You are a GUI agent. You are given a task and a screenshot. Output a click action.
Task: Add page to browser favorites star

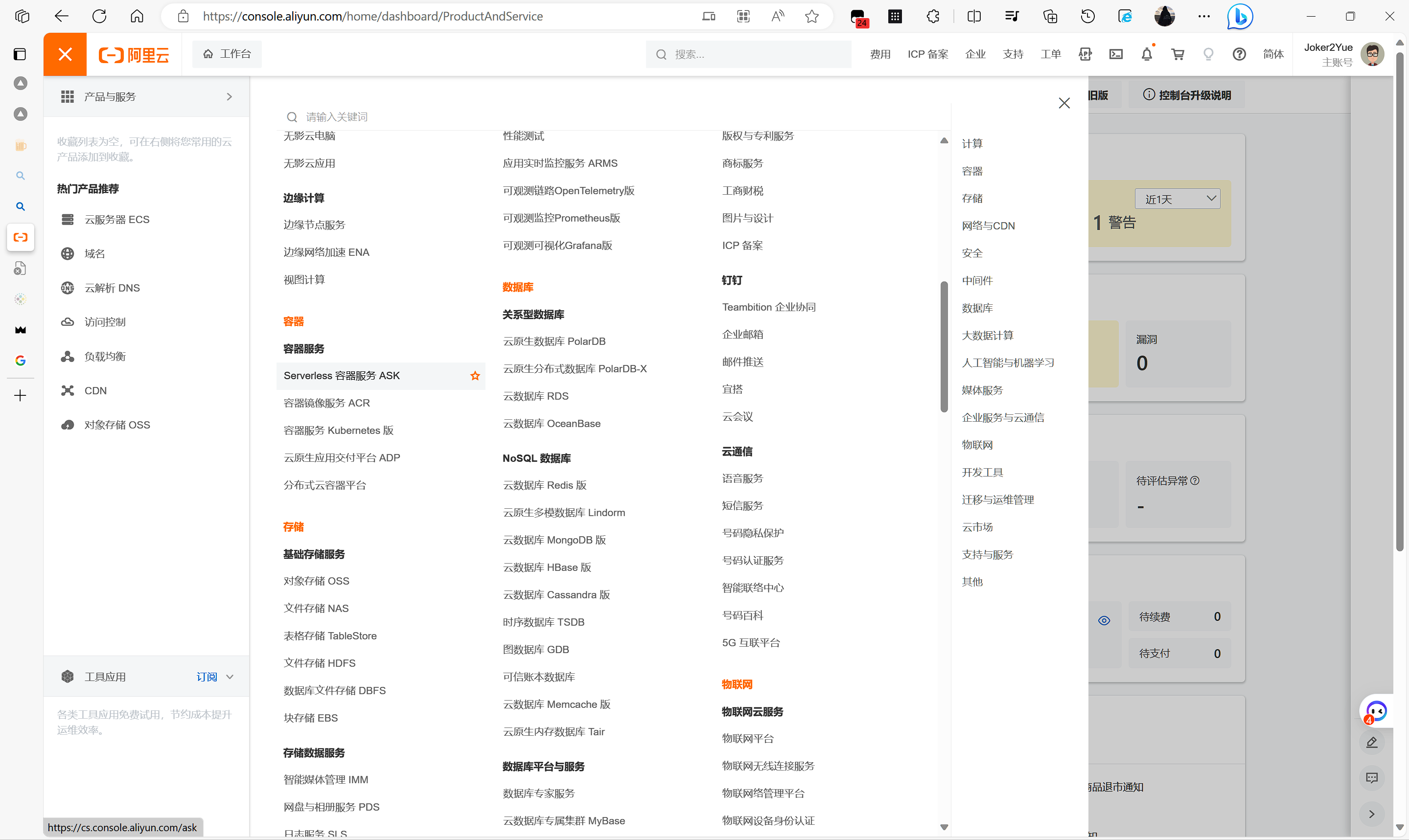coord(812,17)
